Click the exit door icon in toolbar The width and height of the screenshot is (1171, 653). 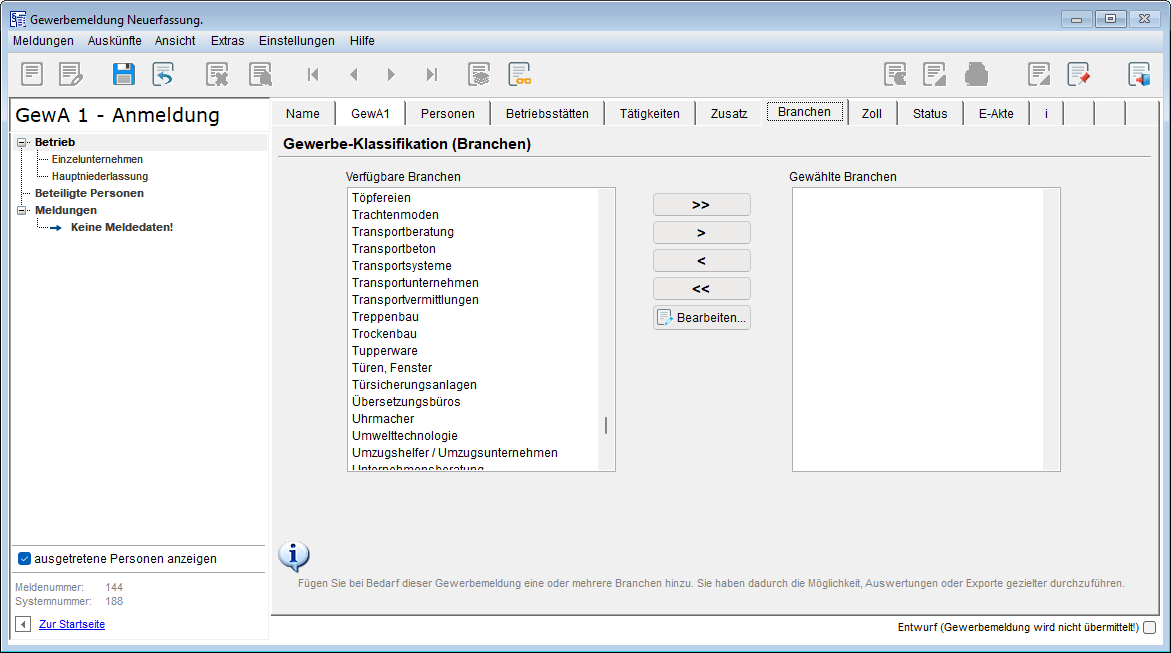point(1139,74)
